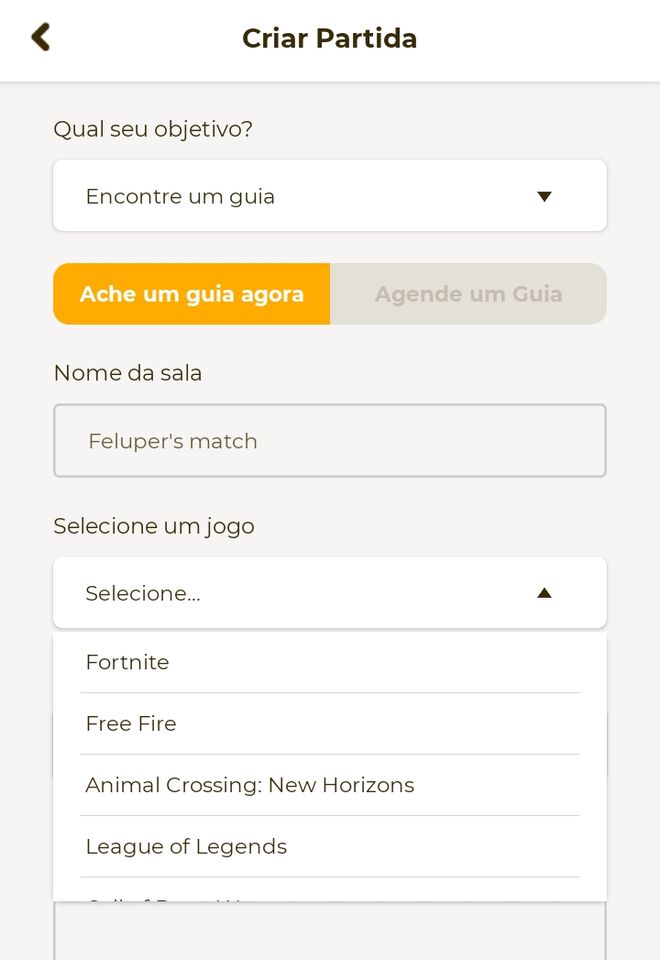The image size is (660, 960).
Task: Choose Free Fire from the game list
Action: coord(330,724)
